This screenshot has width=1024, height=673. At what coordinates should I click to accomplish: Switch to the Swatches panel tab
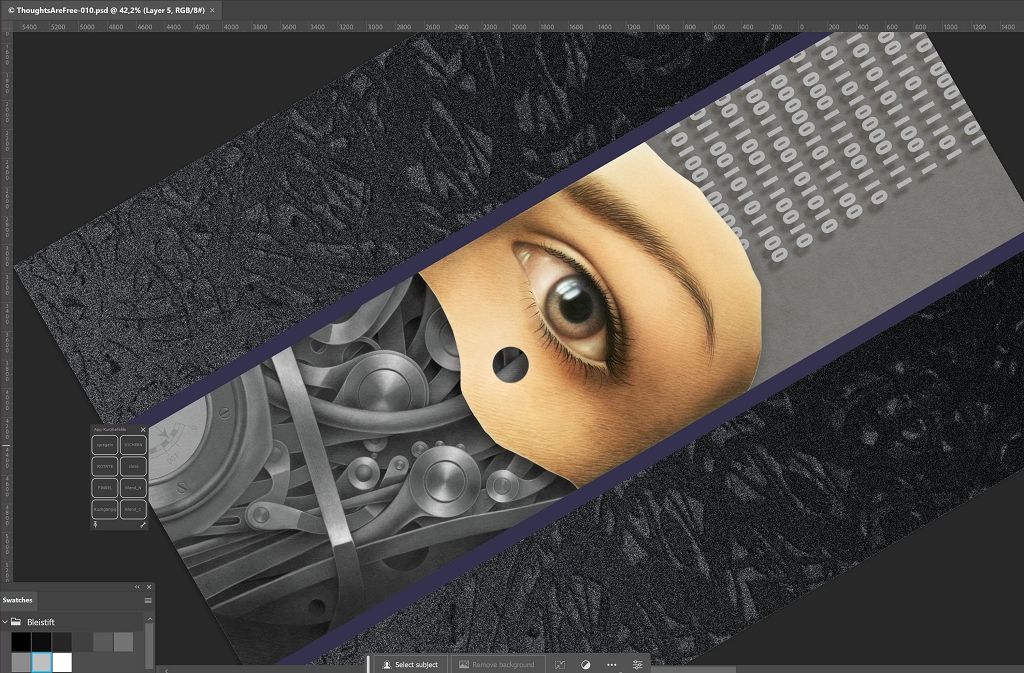click(18, 600)
